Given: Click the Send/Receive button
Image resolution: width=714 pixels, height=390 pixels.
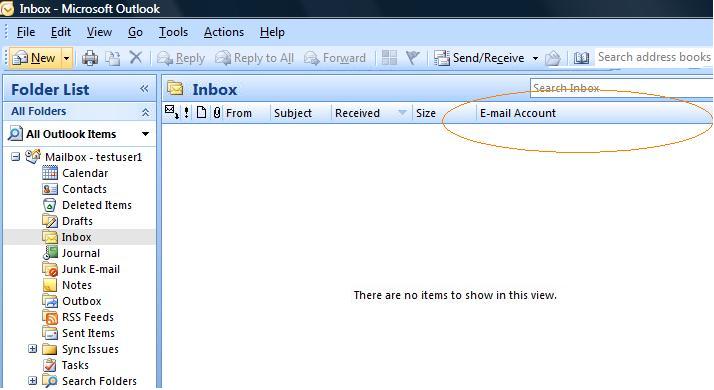Looking at the screenshot, I should [x=479, y=58].
